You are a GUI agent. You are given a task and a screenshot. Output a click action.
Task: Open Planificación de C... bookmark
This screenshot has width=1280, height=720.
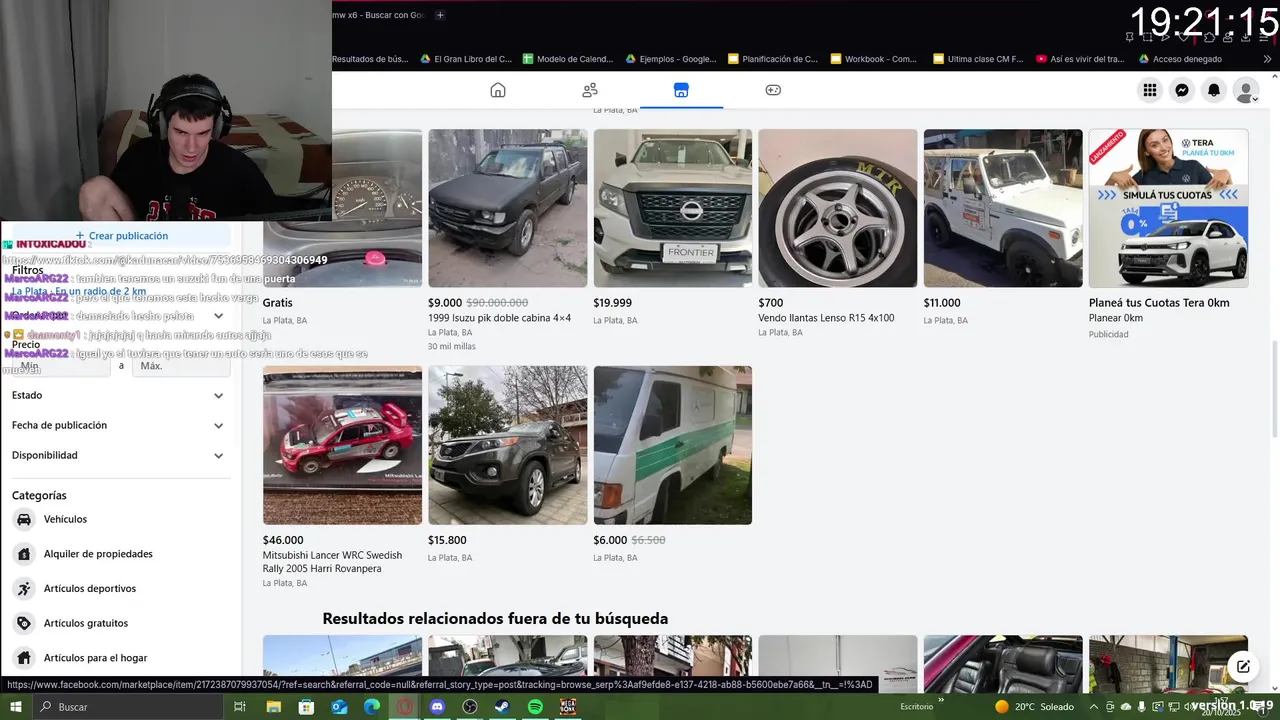pos(774,59)
